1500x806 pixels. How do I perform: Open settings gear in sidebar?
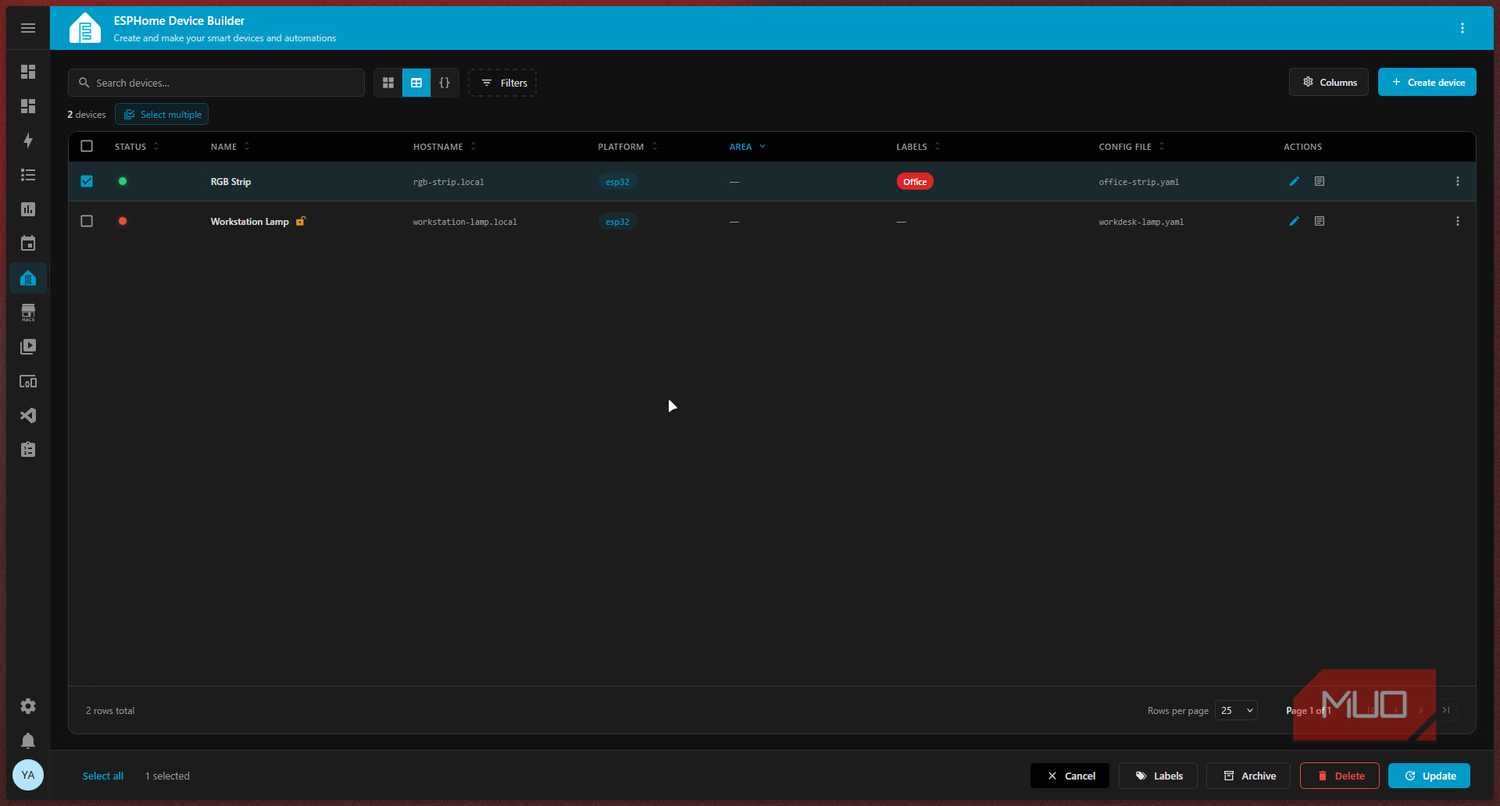(28, 706)
